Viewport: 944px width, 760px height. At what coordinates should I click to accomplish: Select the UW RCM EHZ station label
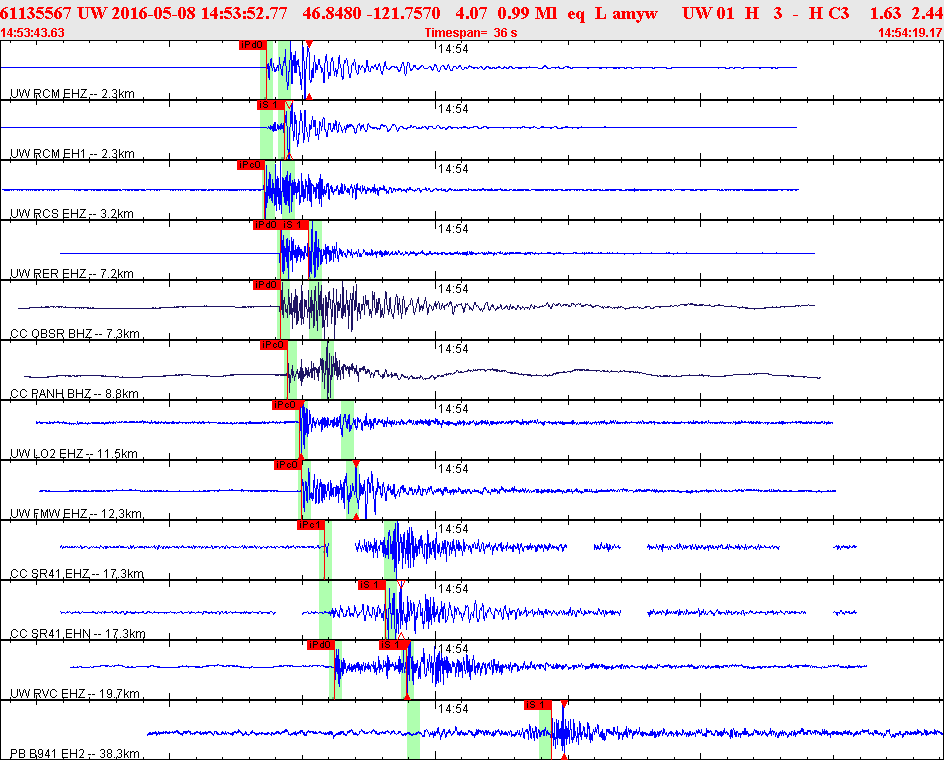pos(72,94)
